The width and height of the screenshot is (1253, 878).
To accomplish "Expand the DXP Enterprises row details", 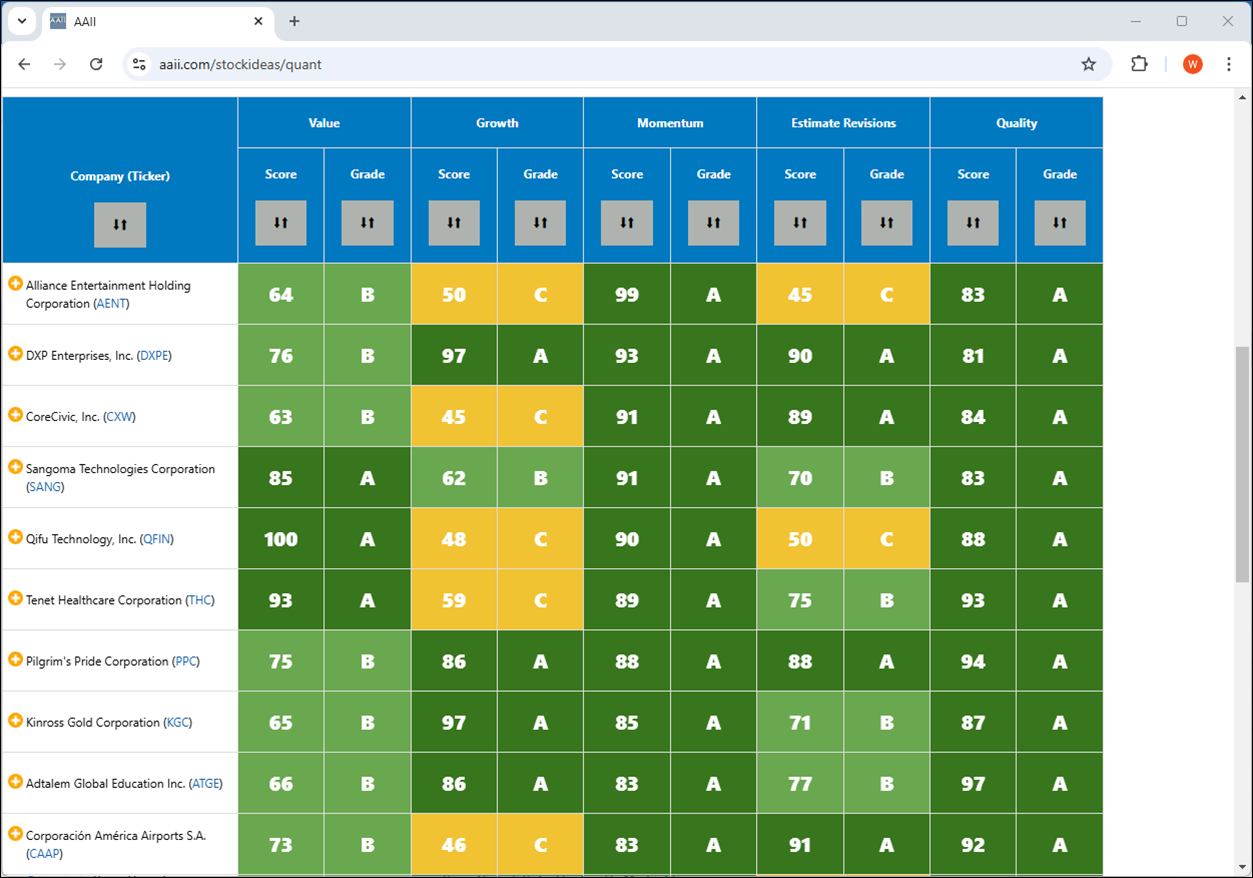I will pyautogui.click(x=15, y=354).
